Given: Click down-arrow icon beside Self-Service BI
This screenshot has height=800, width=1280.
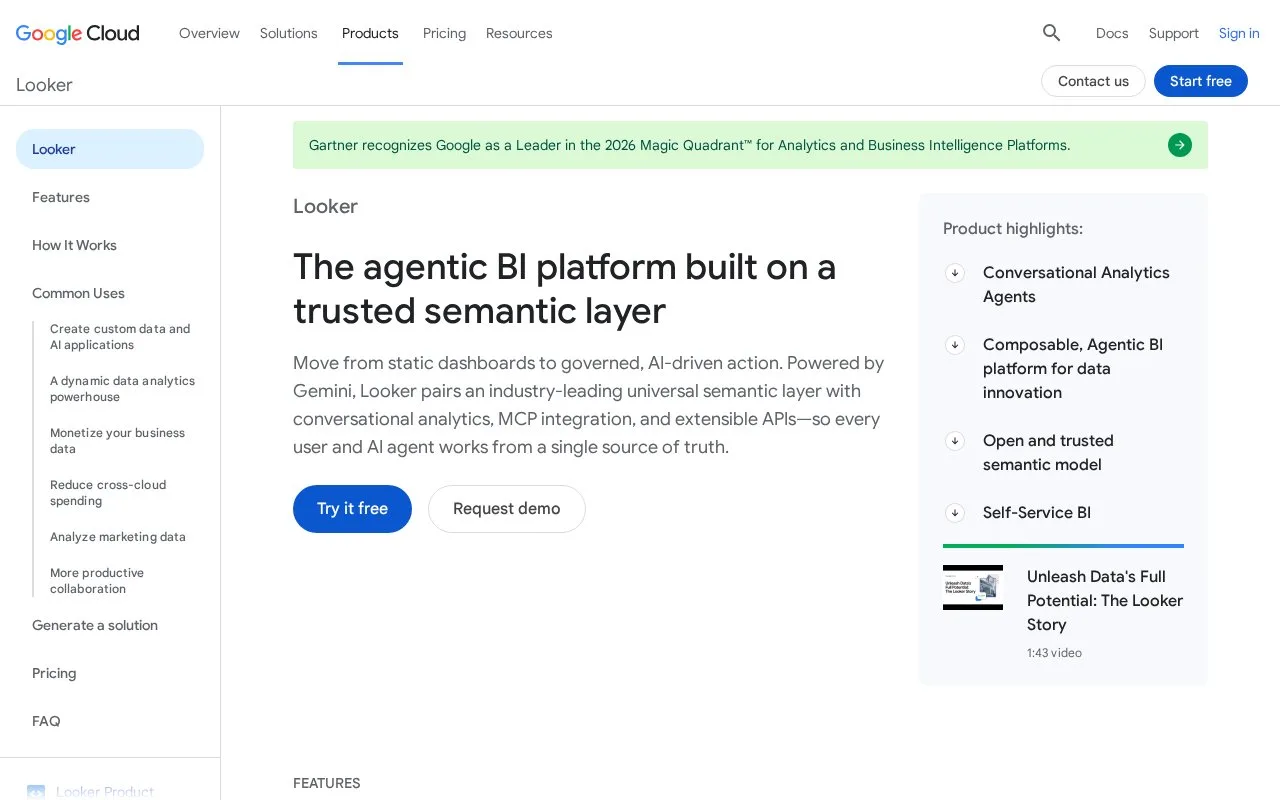Looking at the screenshot, I should pyautogui.click(x=955, y=512).
